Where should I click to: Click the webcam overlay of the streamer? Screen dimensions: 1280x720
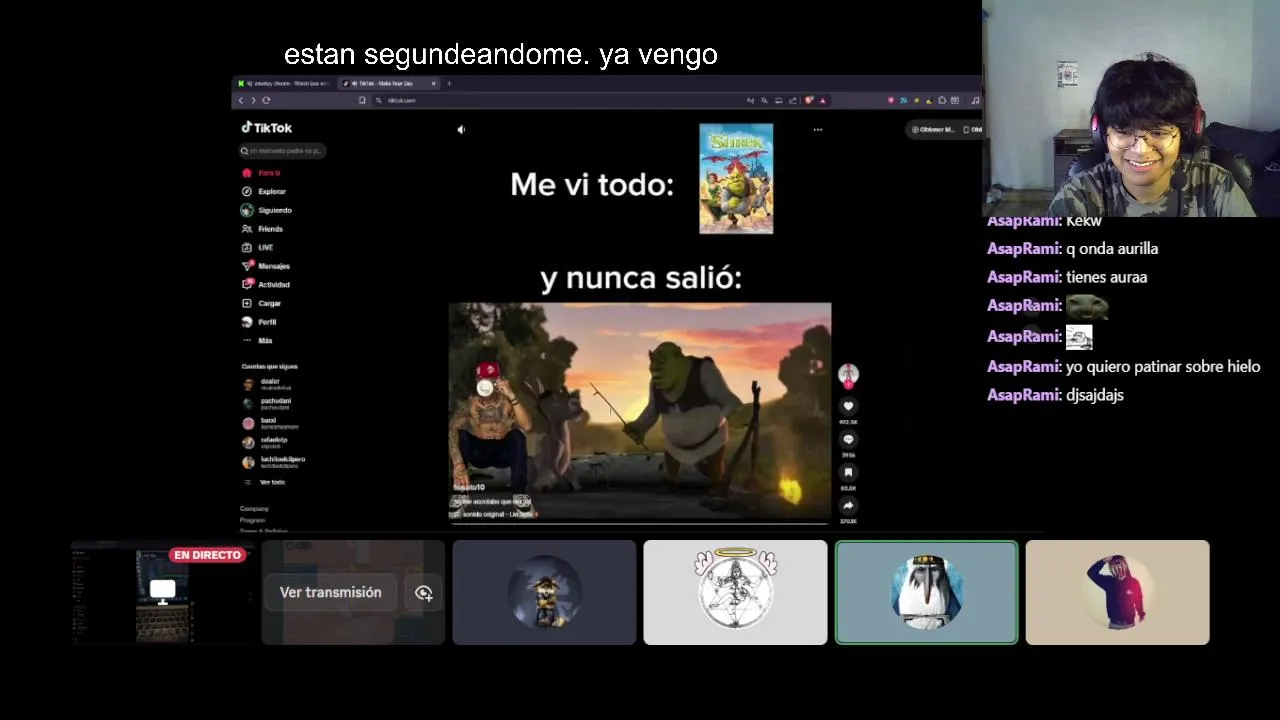(1131, 108)
